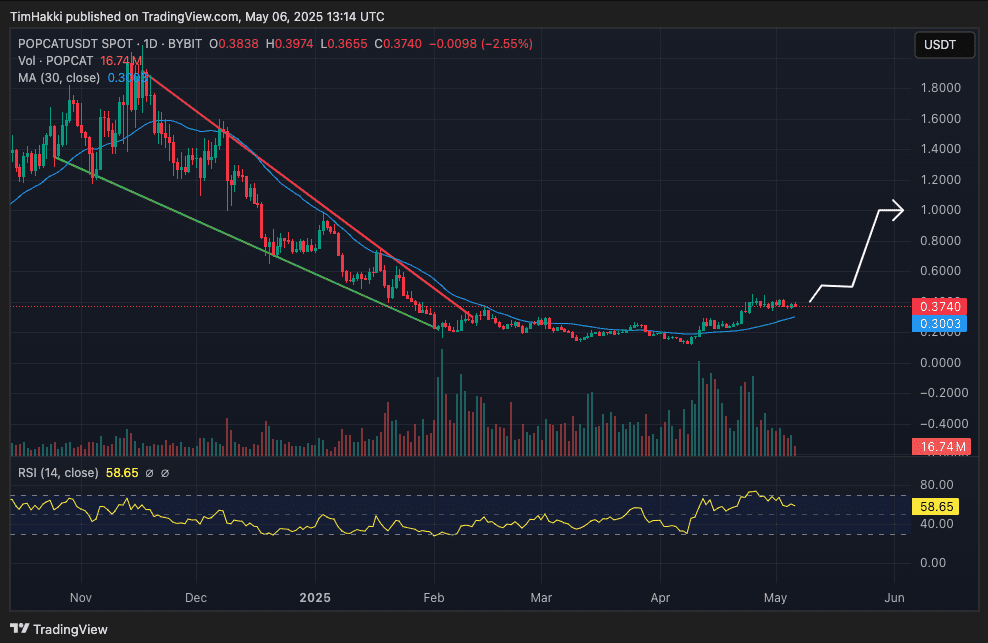Click the 2025 label on time axis
Viewport: 988px width, 643px height.
[x=316, y=597]
